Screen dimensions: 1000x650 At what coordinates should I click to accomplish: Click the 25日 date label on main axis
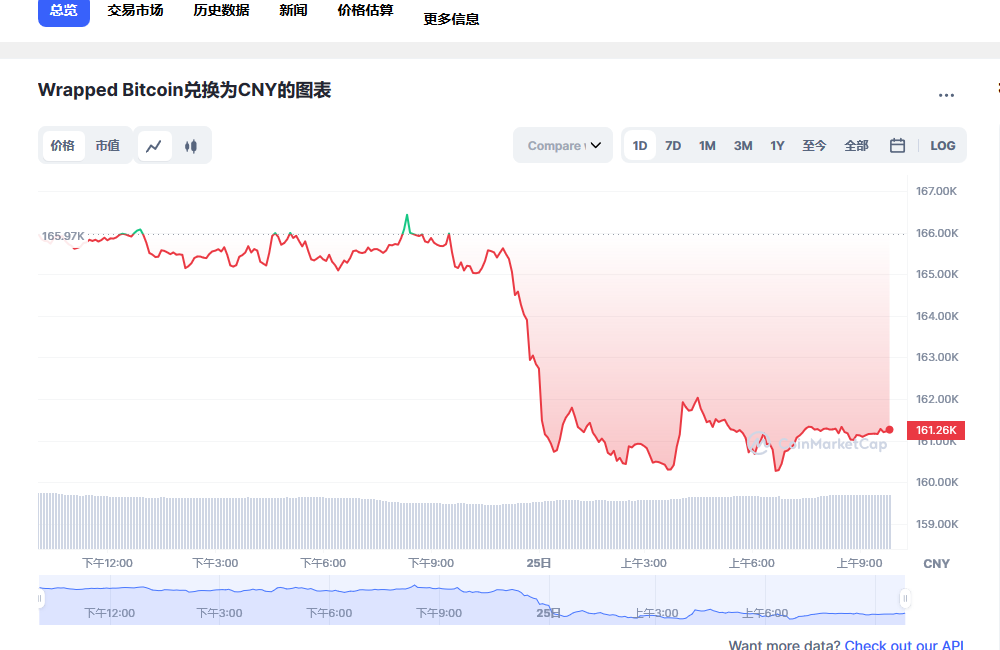(x=539, y=563)
